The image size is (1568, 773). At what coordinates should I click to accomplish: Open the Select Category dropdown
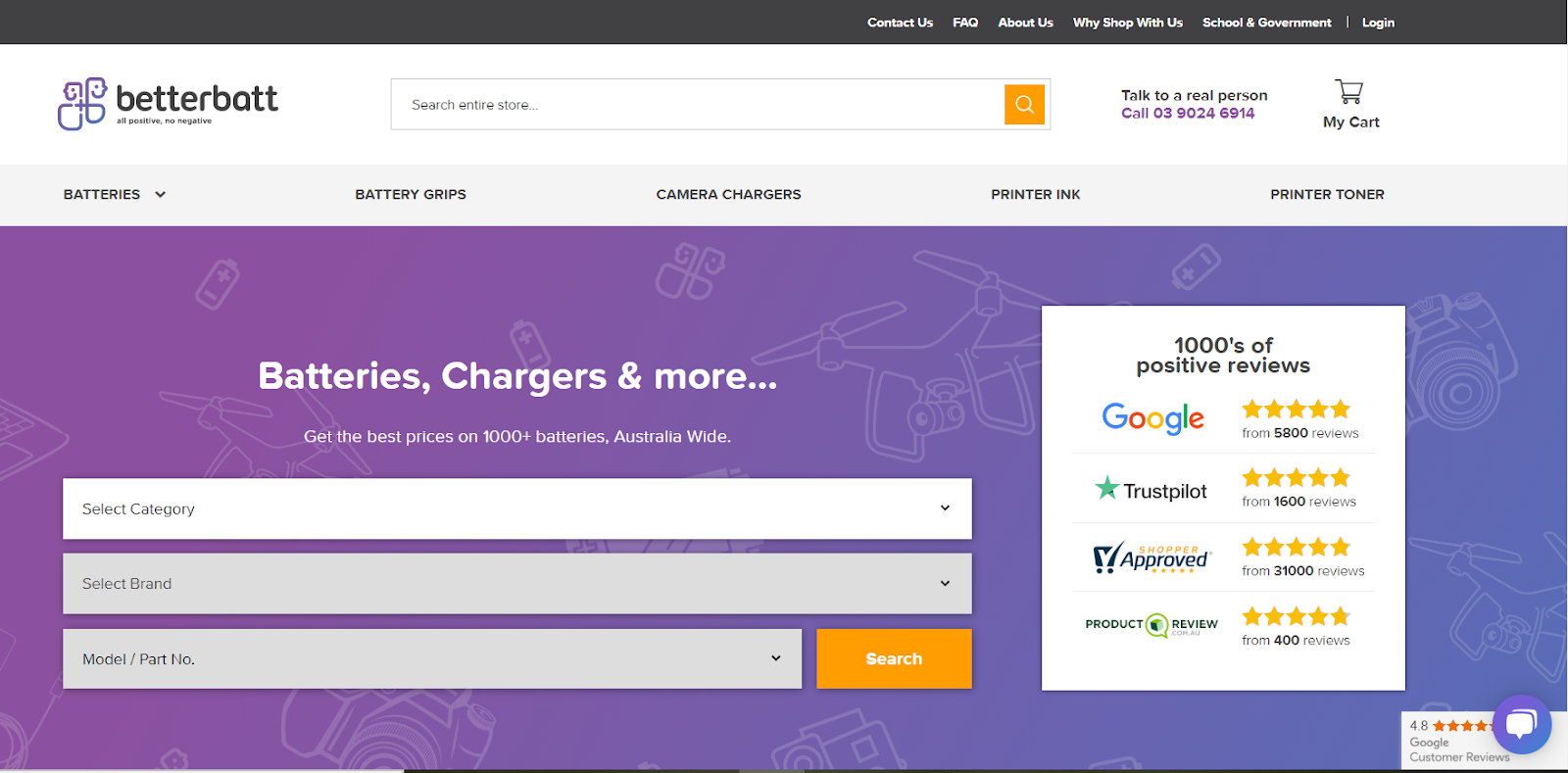(517, 508)
